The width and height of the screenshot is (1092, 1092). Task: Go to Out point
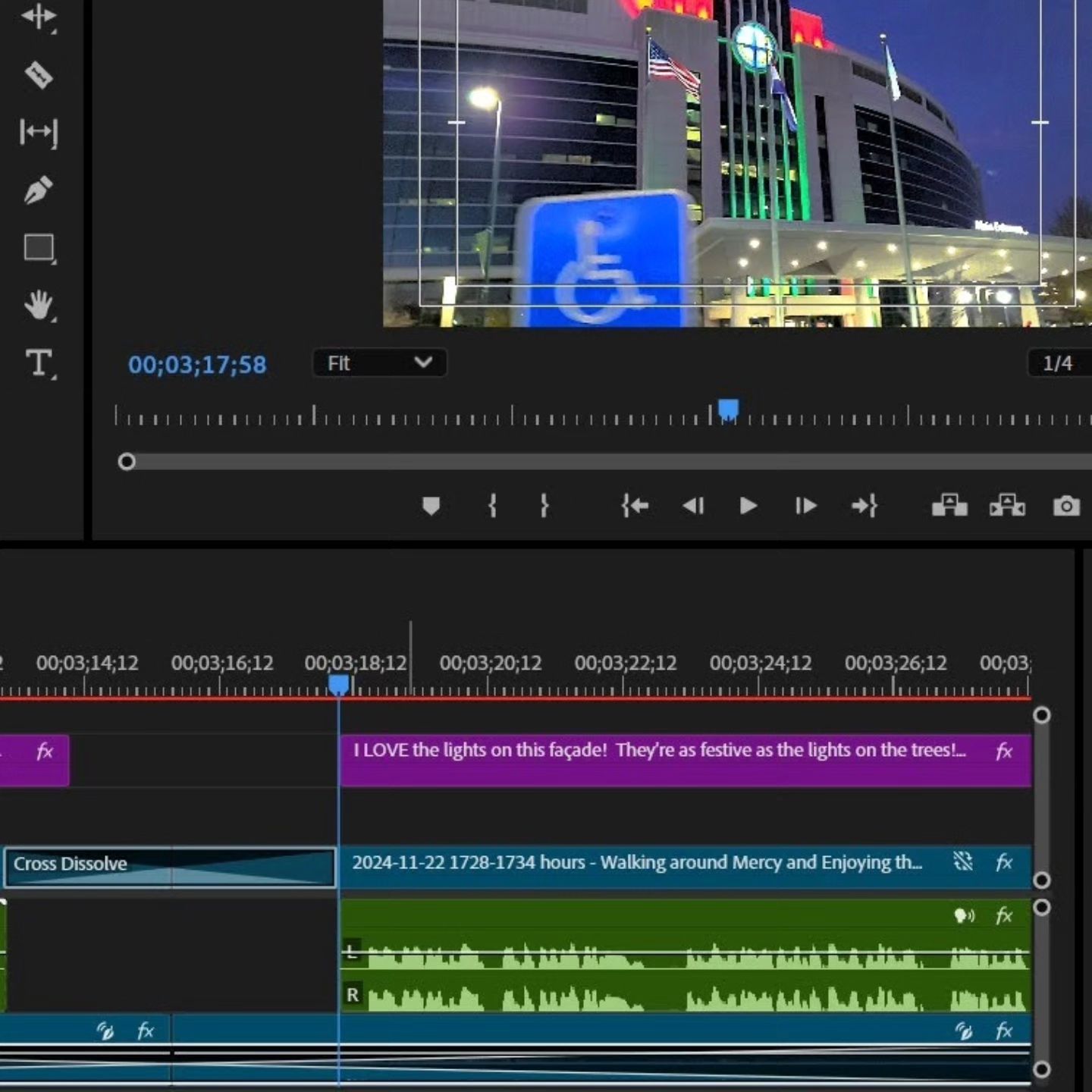[864, 505]
